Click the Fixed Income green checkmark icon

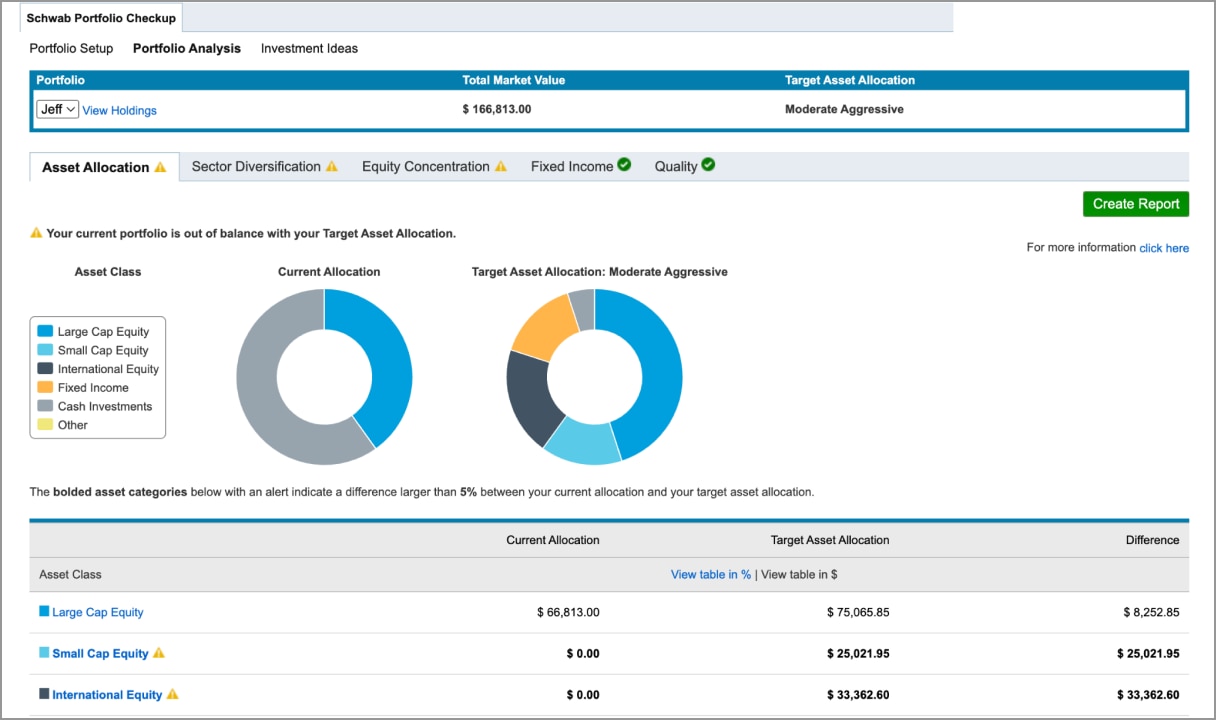click(624, 165)
